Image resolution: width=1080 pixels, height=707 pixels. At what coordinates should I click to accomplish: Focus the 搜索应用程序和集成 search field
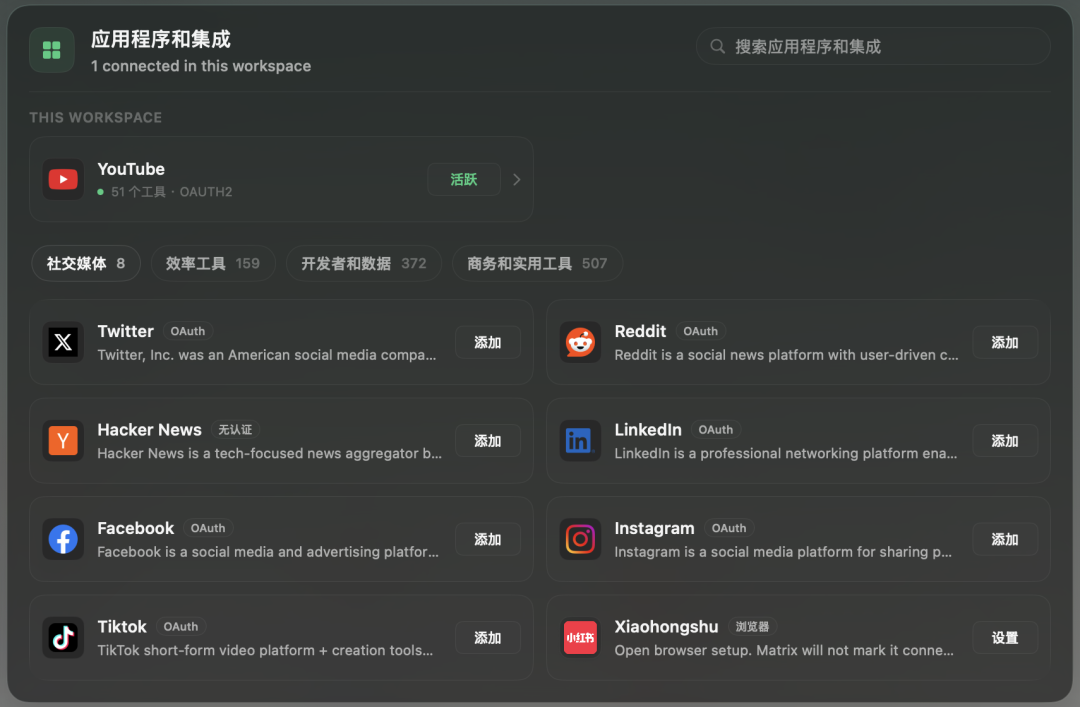coord(873,46)
